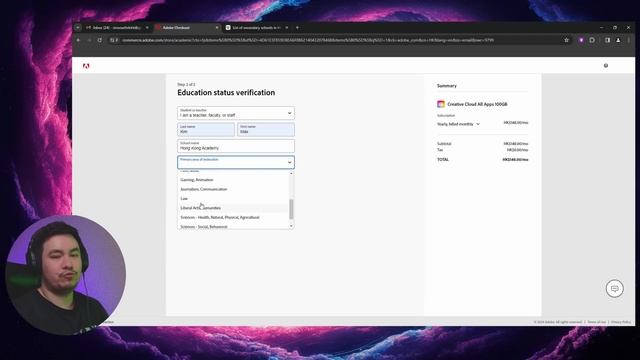The height and width of the screenshot is (360, 640).
Task: Select Sciences - Health, Natural, Physical, Agricultural
Action: tap(234, 217)
